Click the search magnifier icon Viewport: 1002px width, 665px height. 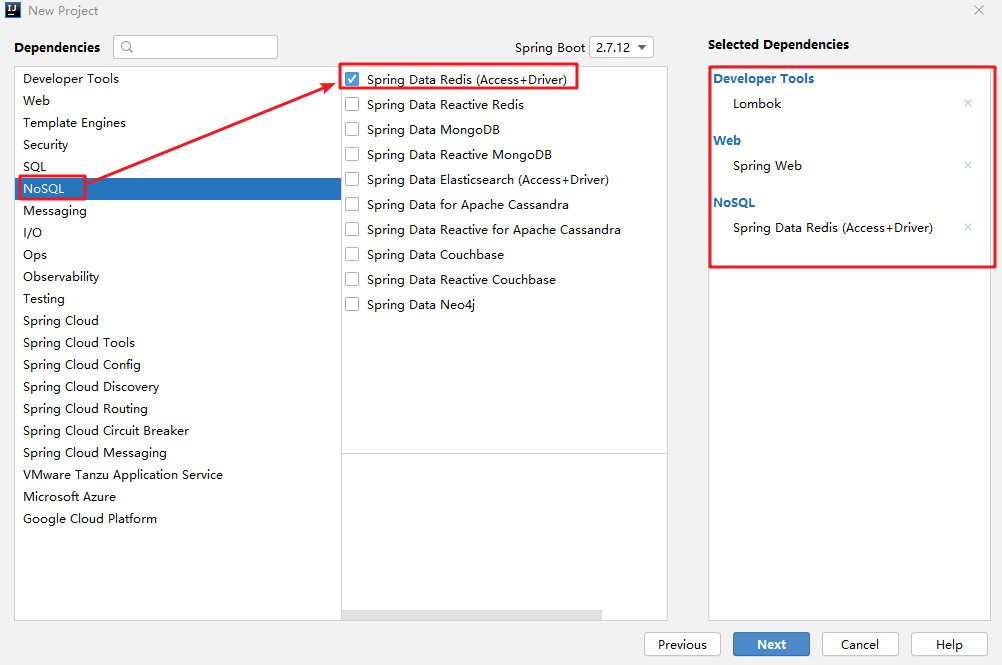[x=127, y=47]
